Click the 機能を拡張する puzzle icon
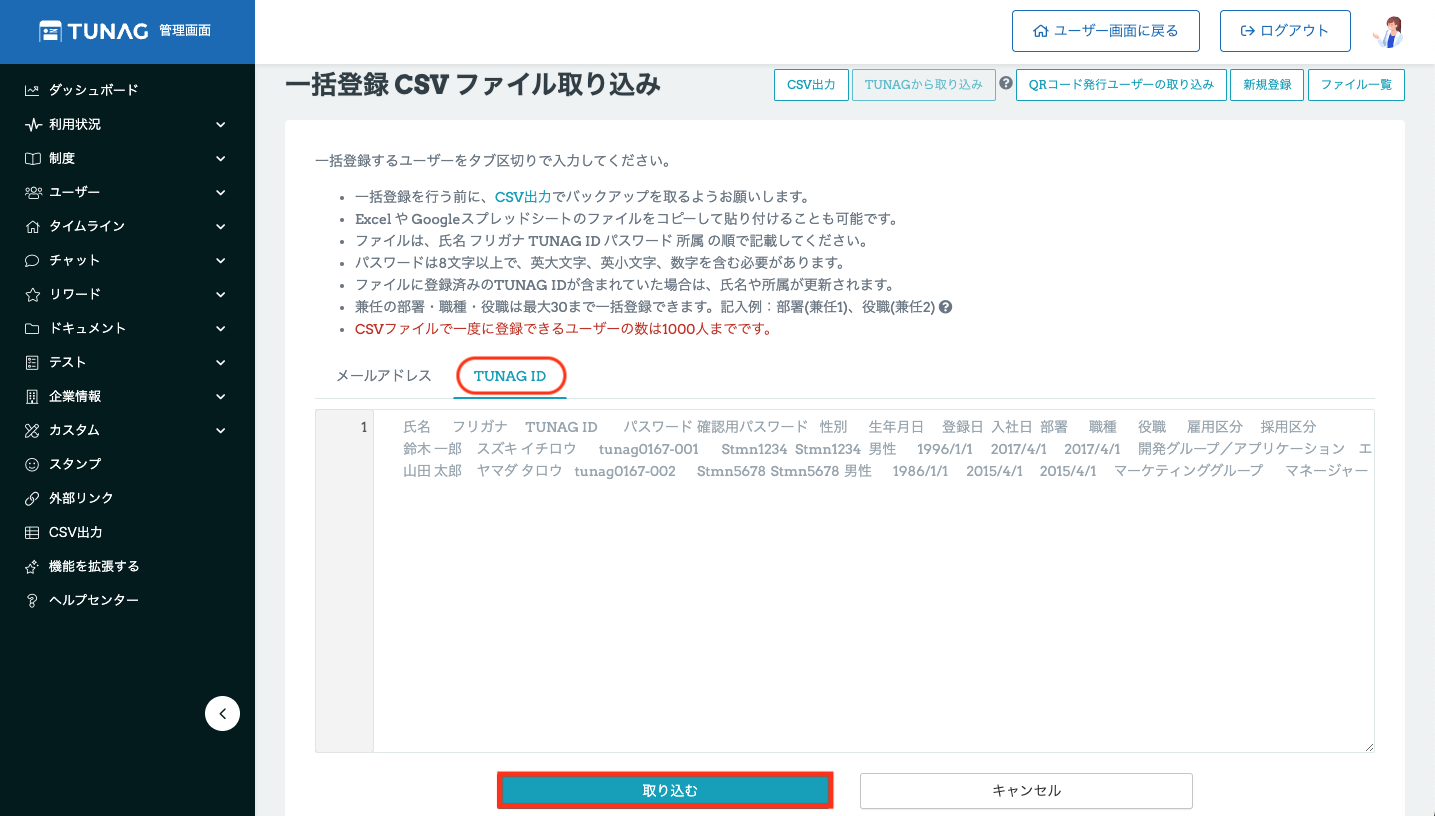Viewport: 1435px width, 816px height. (x=32, y=566)
